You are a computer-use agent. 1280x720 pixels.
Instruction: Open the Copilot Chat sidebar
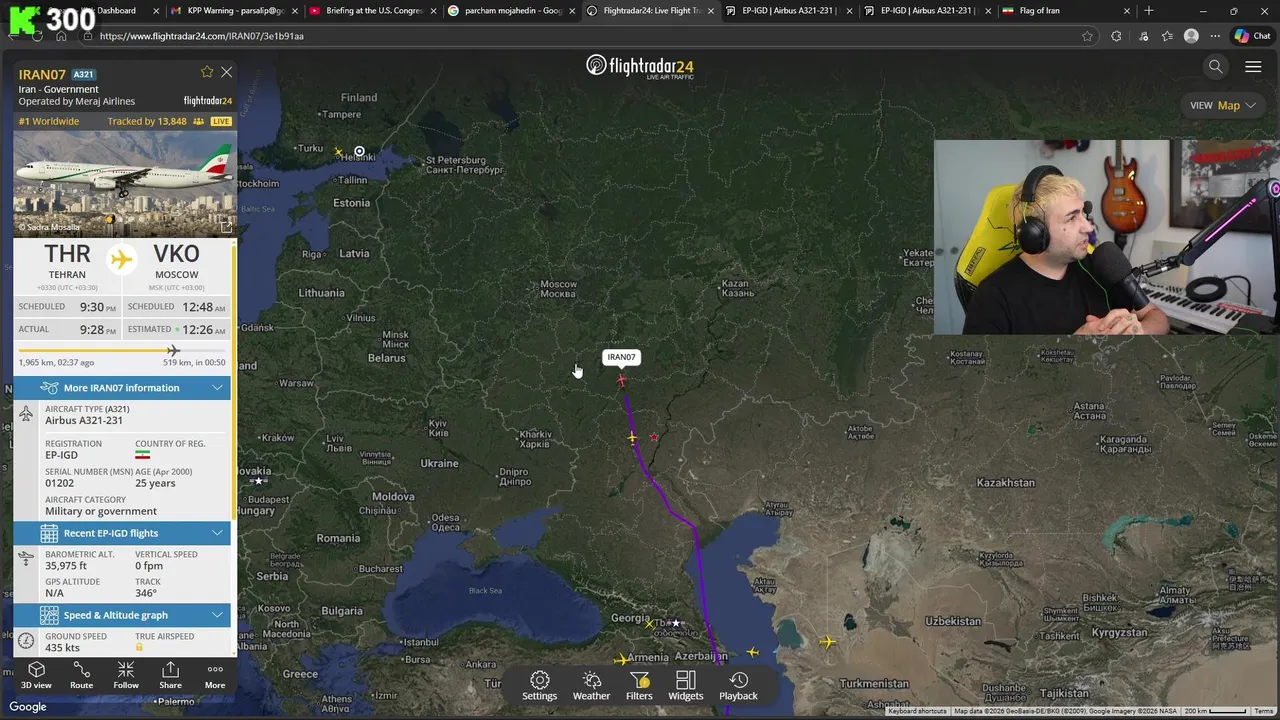(1252, 36)
